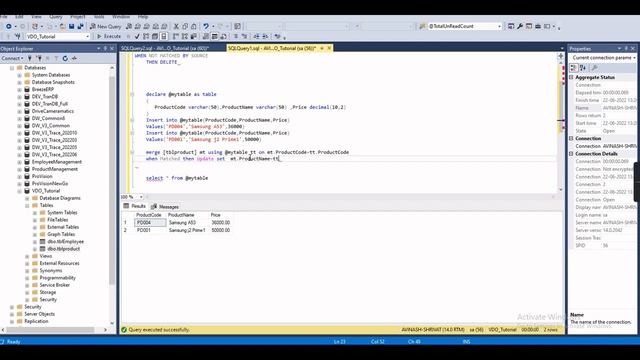Open the @TotalUnReadCount find dropdown
This screenshot has width=640, height=360.
click(x=499, y=26)
